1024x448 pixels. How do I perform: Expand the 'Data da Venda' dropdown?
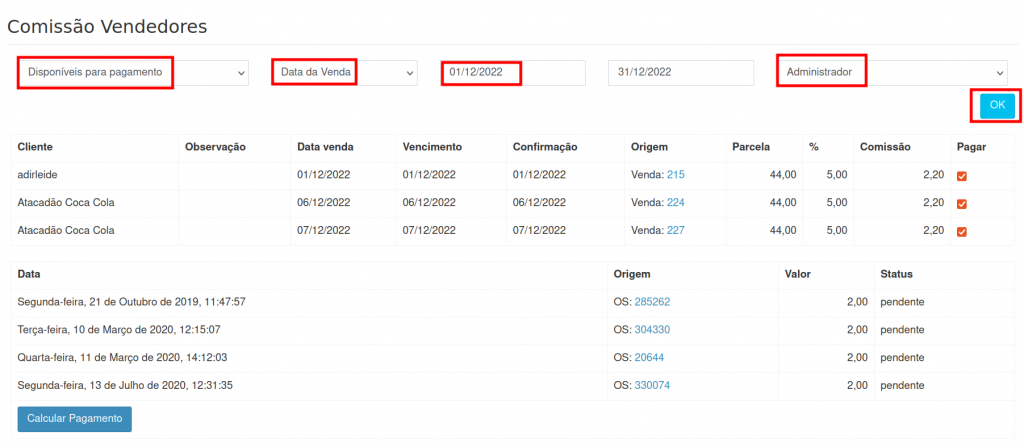pyautogui.click(x=344, y=73)
